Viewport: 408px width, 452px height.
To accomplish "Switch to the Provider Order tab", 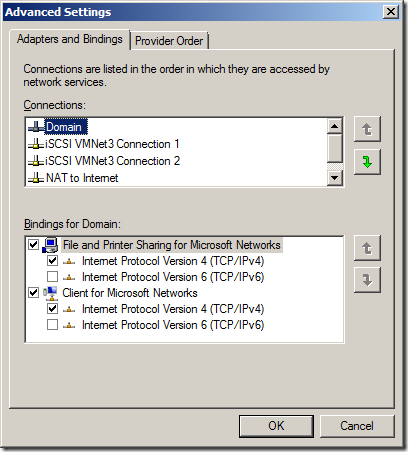I will point(169,41).
